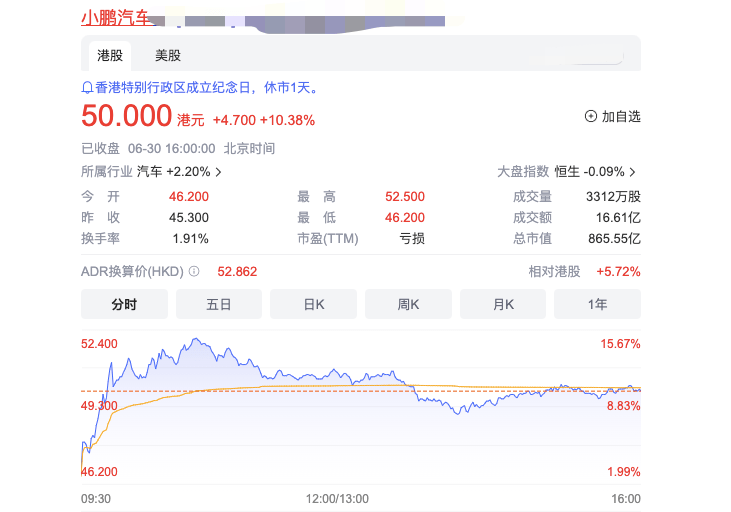Click the plus icon beside 加自选
Image resolution: width=731 pixels, height=512 pixels.
(x=591, y=116)
